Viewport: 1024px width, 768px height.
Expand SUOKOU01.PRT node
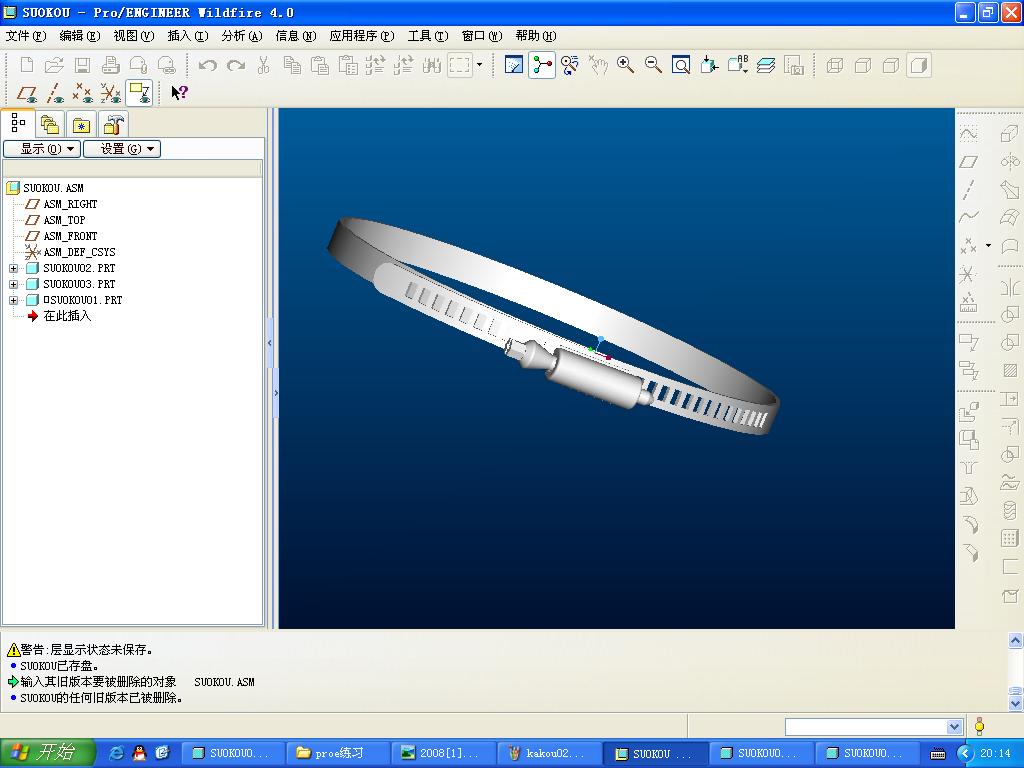click(x=13, y=300)
